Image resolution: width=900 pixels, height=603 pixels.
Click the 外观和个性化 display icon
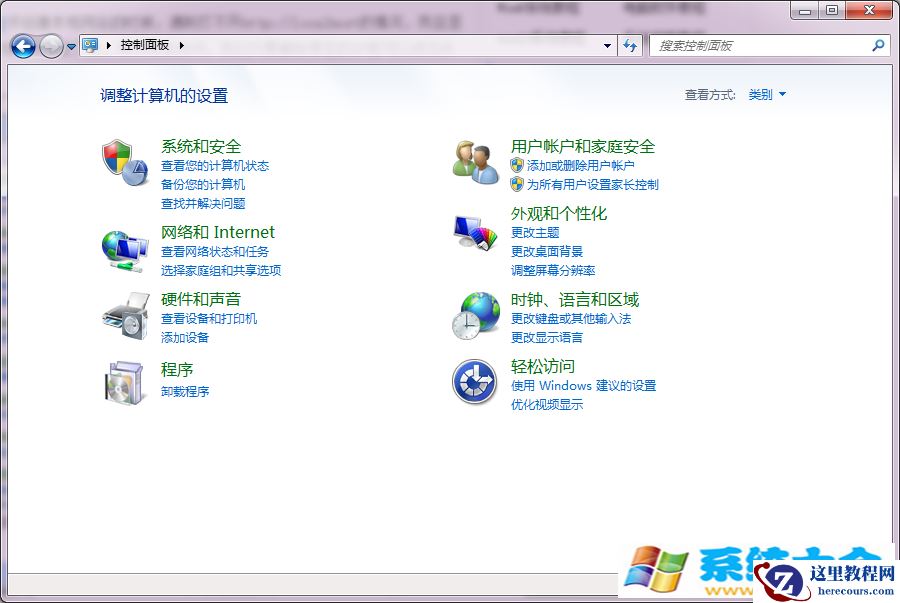click(473, 230)
